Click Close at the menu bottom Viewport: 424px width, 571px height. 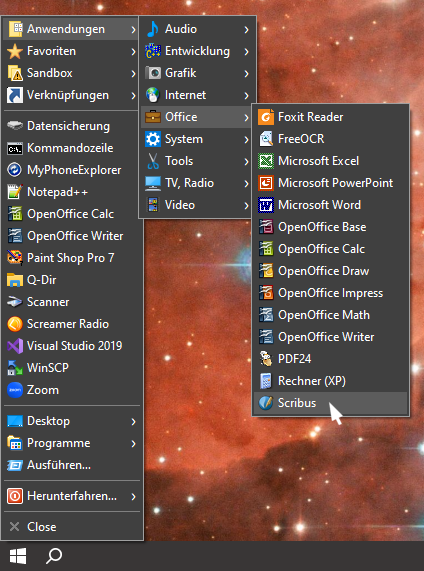click(72, 527)
